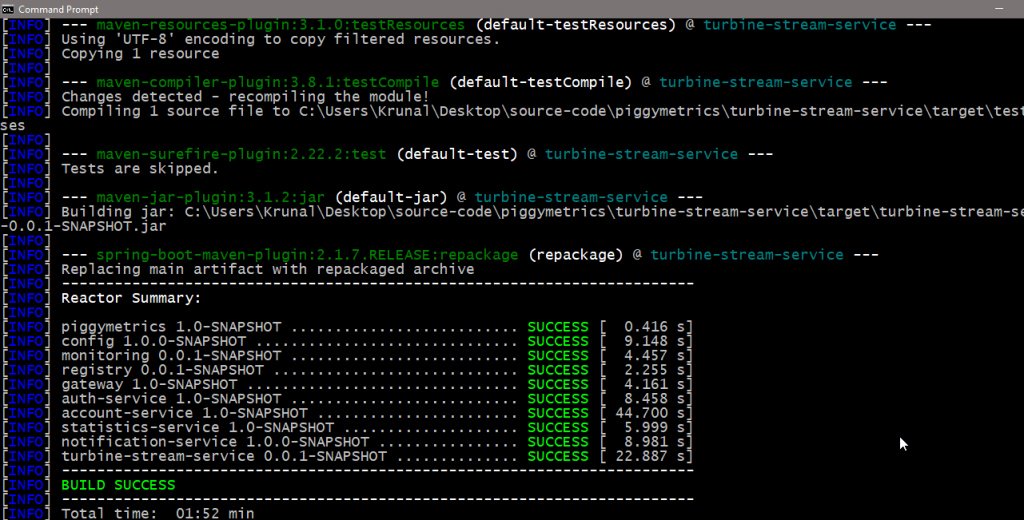The width and height of the screenshot is (1024, 520).
Task: Click the Command Prompt icon in title bar
Action: coord(9,9)
